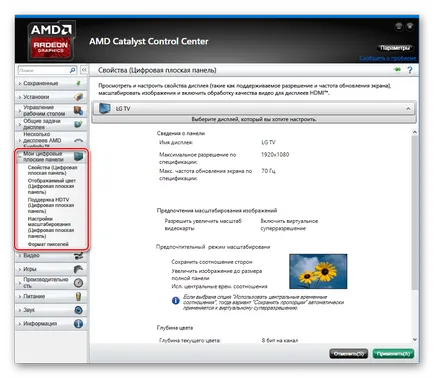The image size is (434, 378).
Task: Open the 'Формат пикселей' page
Action: coord(48,244)
